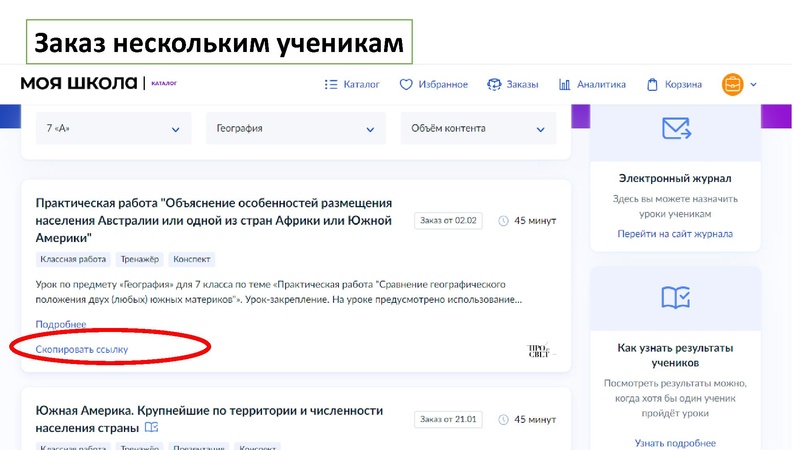This screenshot has width=800, height=450.
Task: Click the Заказ от 21.01 badge
Action: 448,419
